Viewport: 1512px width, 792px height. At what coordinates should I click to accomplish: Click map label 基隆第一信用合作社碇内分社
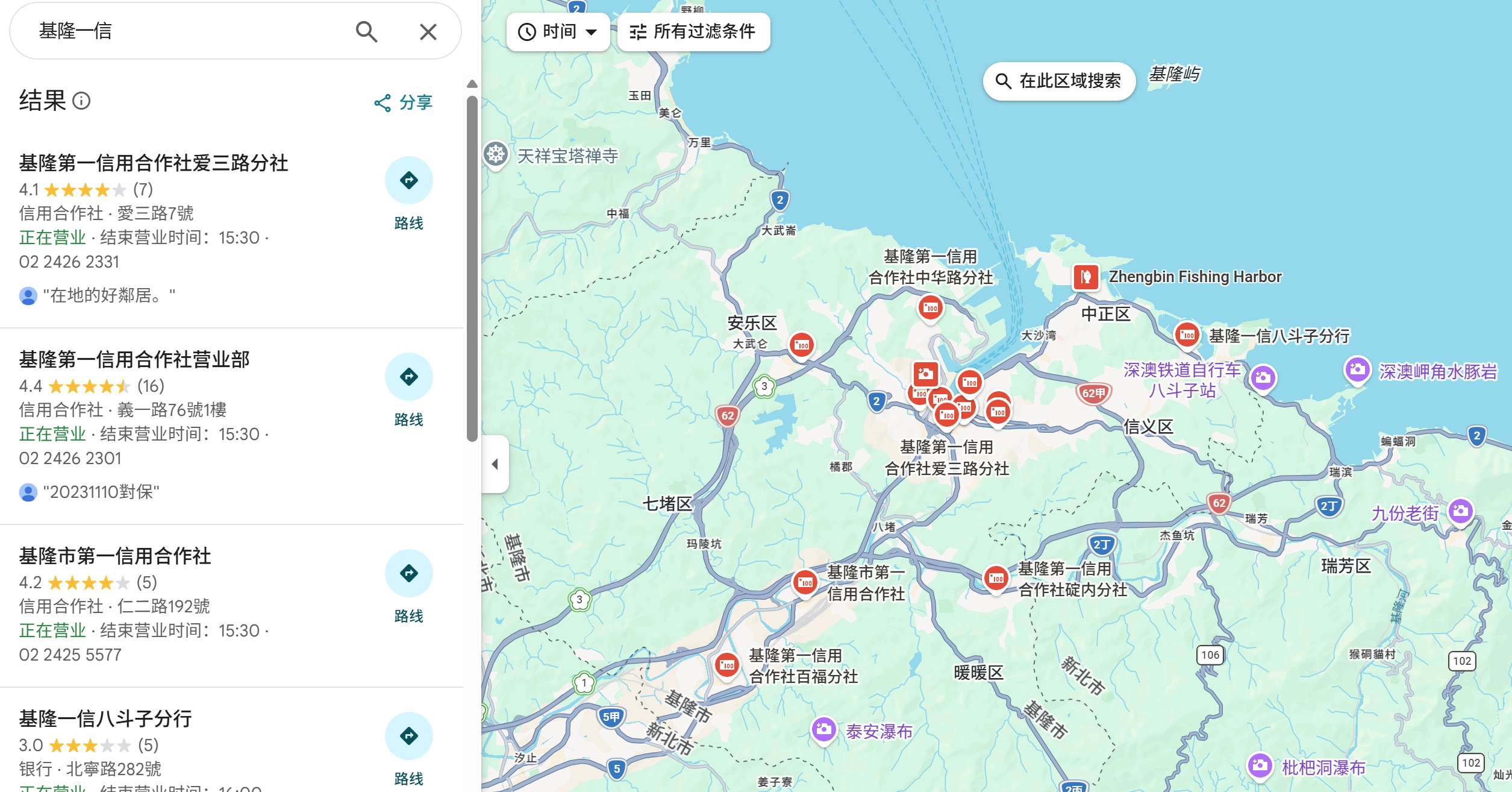(1072, 579)
